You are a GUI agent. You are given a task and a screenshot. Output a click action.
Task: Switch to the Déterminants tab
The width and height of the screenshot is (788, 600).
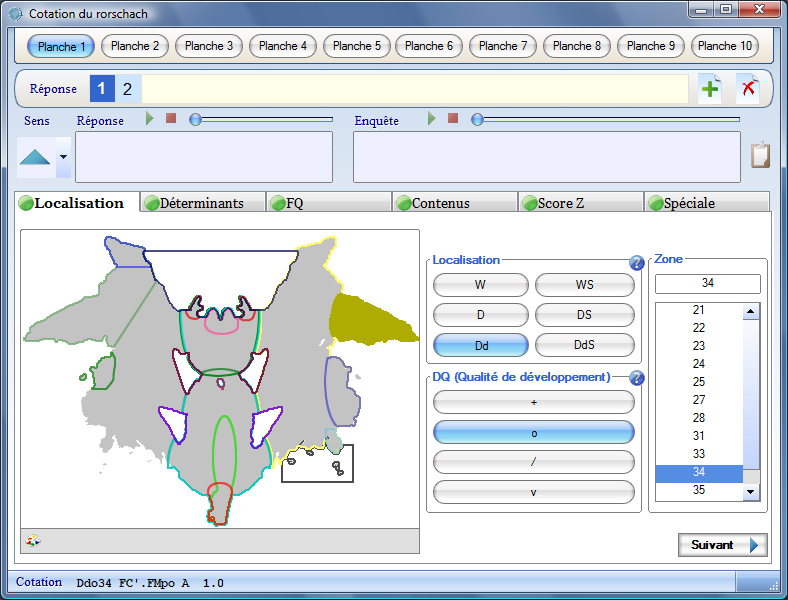pyautogui.click(x=203, y=203)
